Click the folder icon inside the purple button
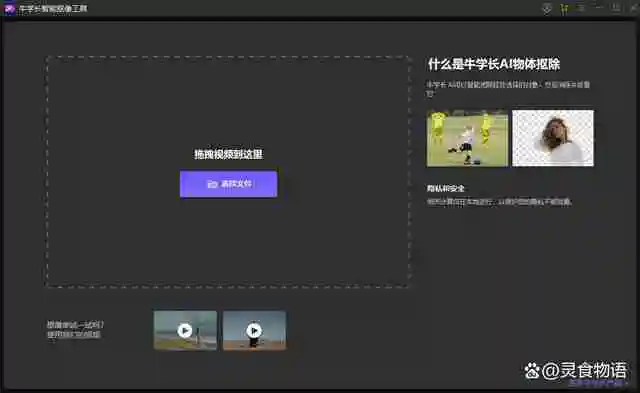Viewport: 640px width, 393px height. point(212,184)
